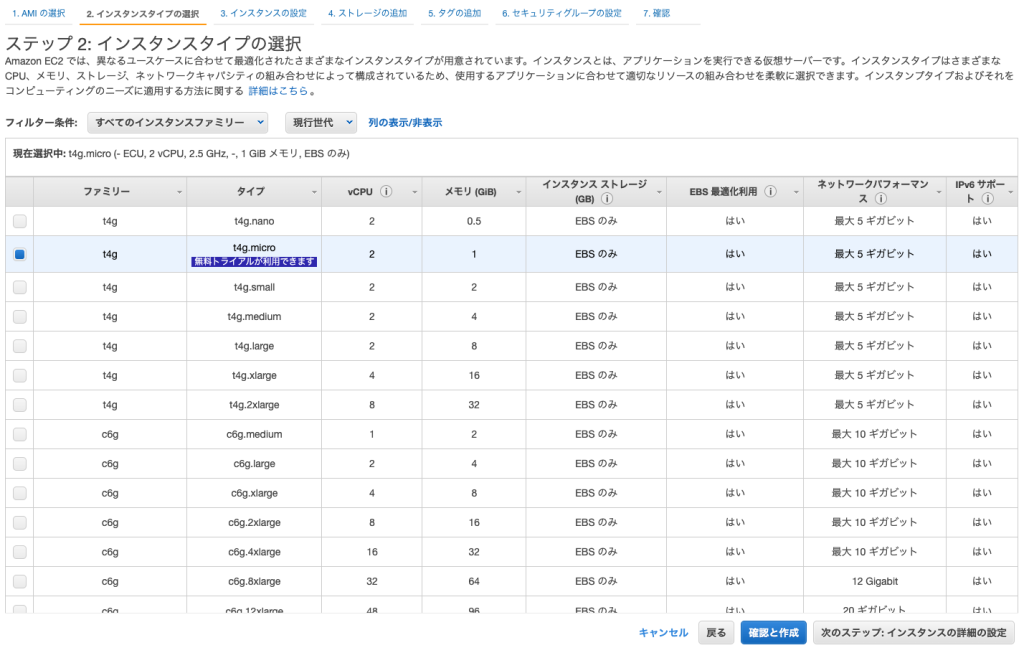
Task: Select the t4g.2xlarge checkbox
Action: pyautogui.click(x=20, y=405)
